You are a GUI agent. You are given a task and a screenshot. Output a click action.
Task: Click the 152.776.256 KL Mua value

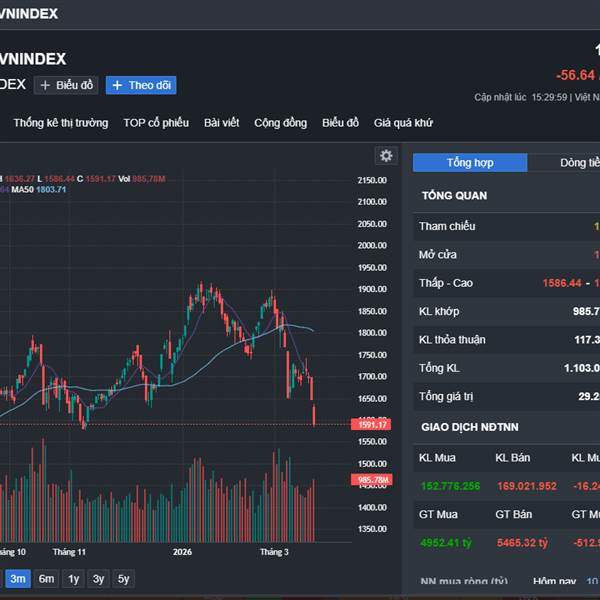coord(450,486)
